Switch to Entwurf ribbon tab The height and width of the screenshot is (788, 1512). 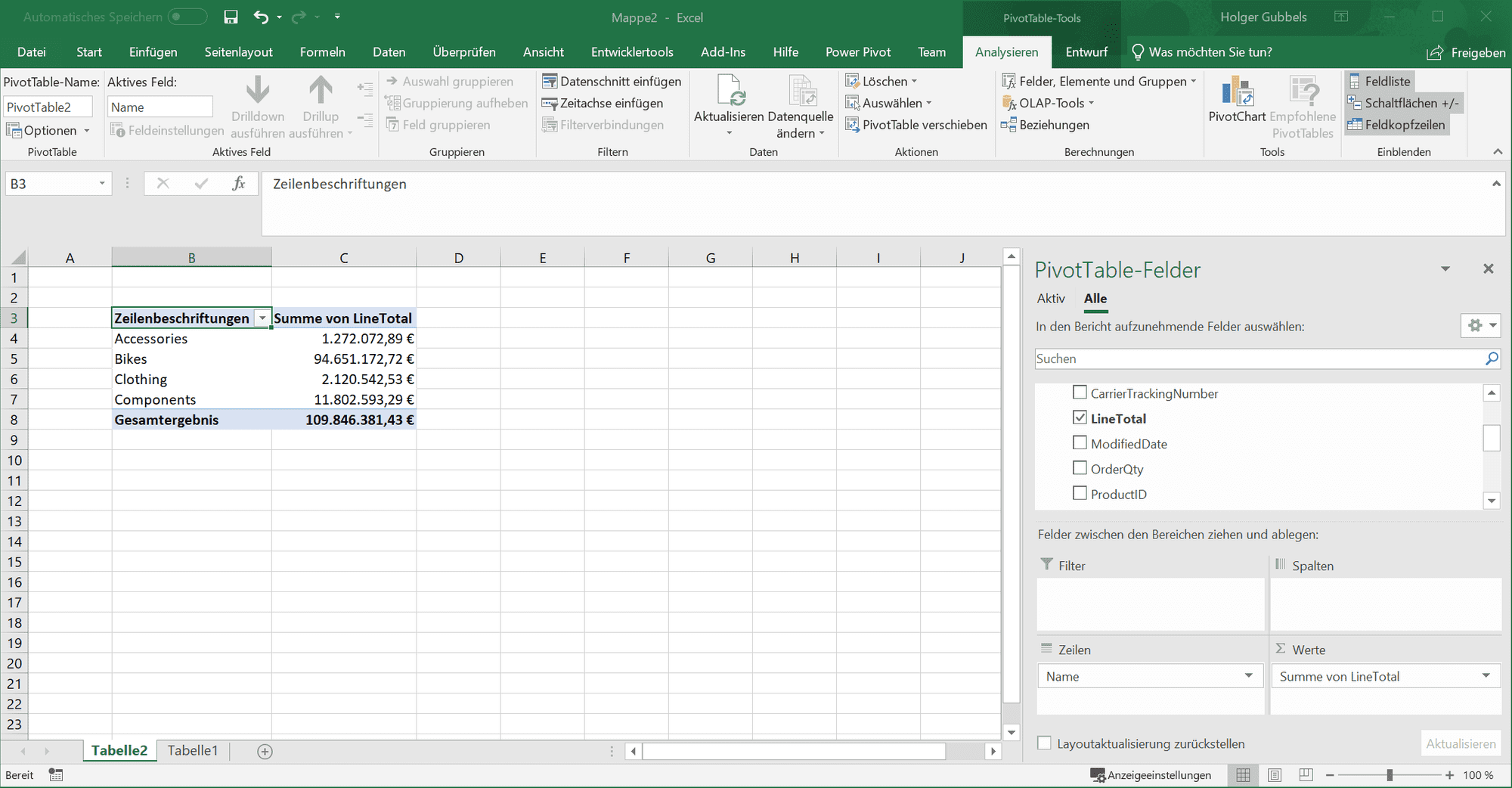click(1086, 52)
